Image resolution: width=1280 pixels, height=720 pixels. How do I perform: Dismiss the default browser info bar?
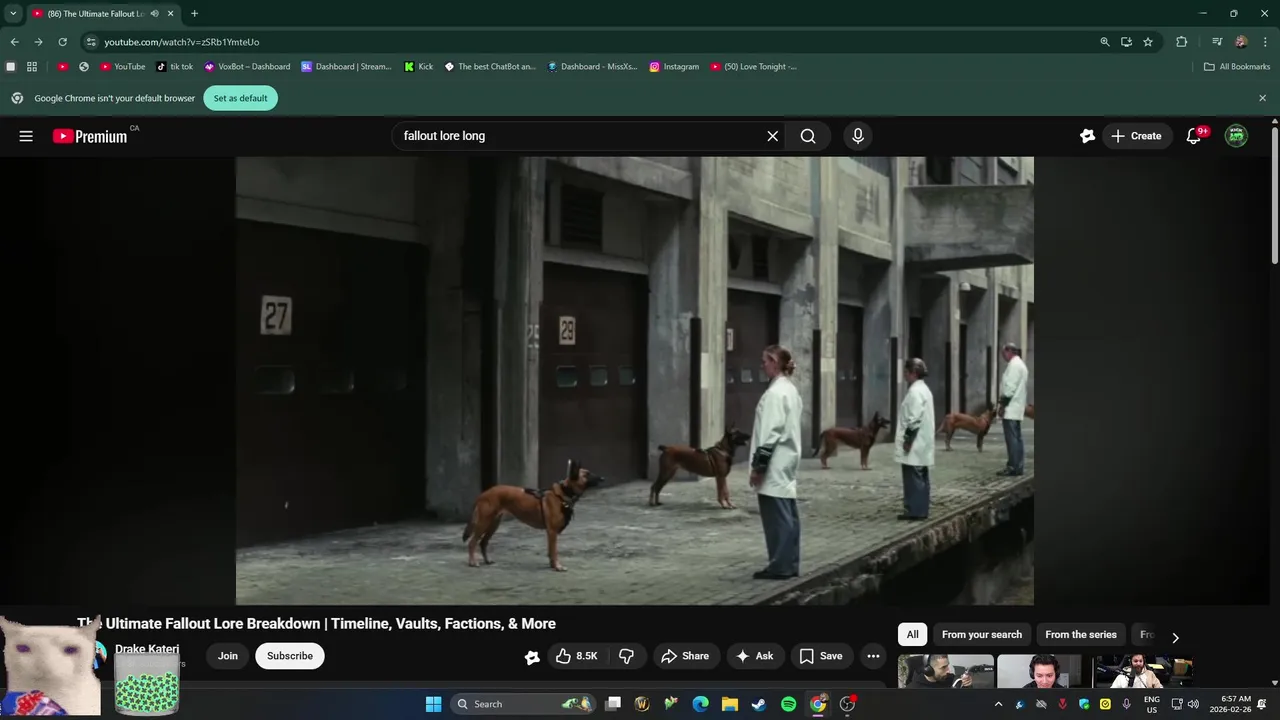click(1262, 98)
